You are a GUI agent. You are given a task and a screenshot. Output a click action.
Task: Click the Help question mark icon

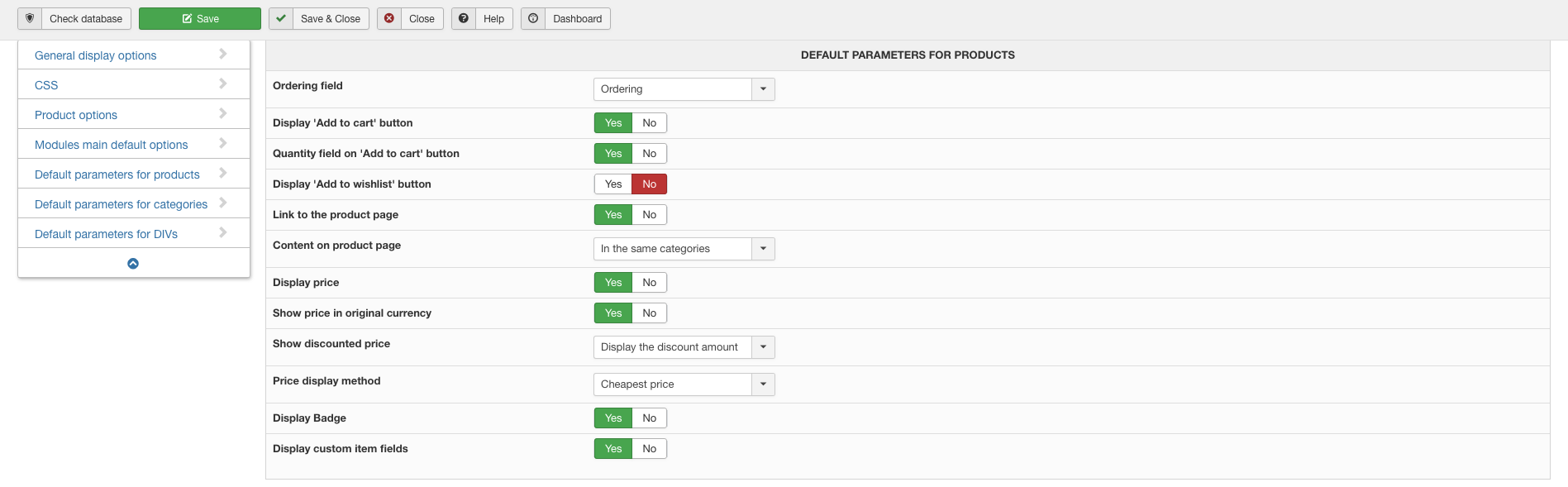point(464,18)
